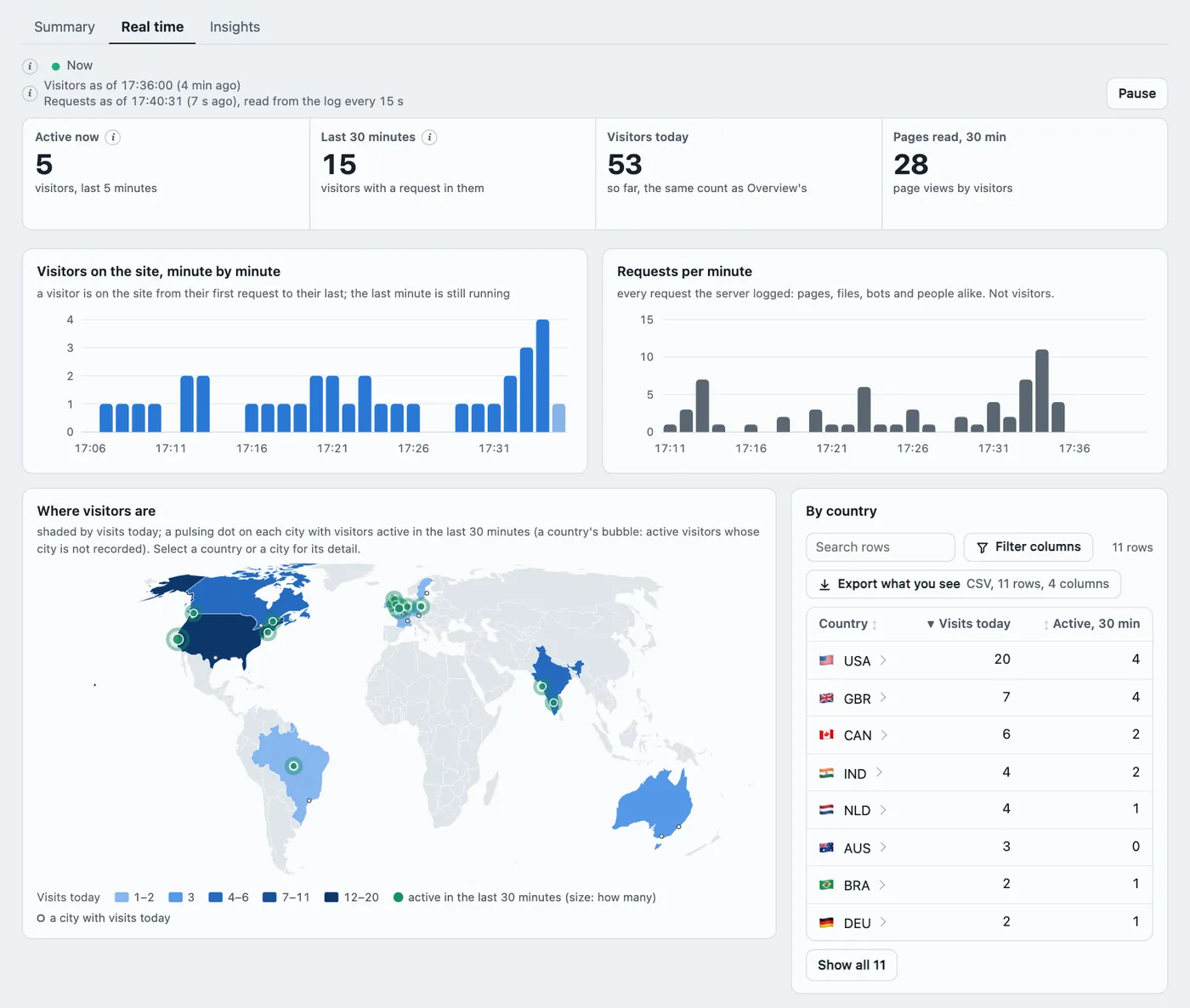1190x1008 pixels.
Task: Open the Active now info icon
Action: coord(113,138)
